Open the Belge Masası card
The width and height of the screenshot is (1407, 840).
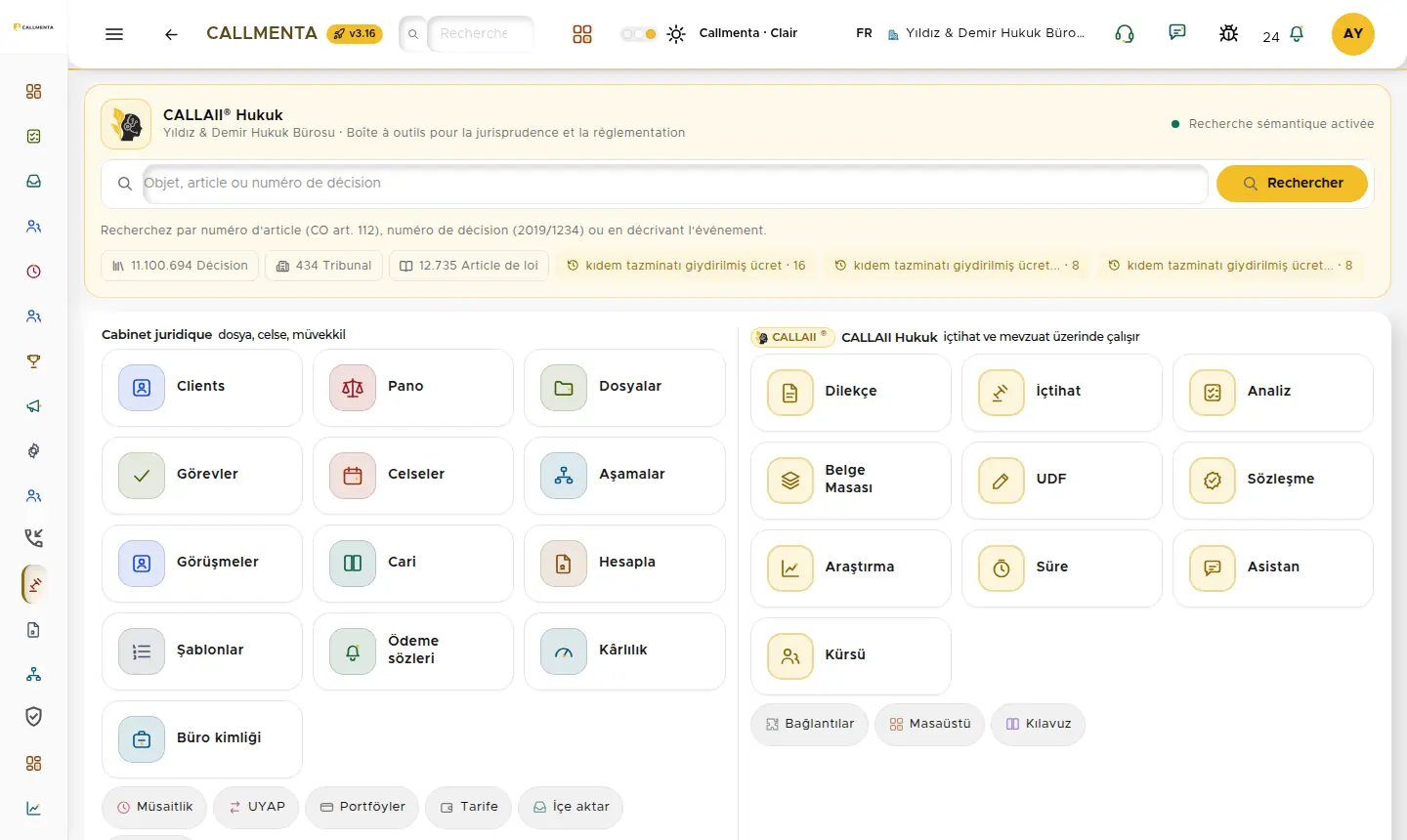tap(851, 481)
